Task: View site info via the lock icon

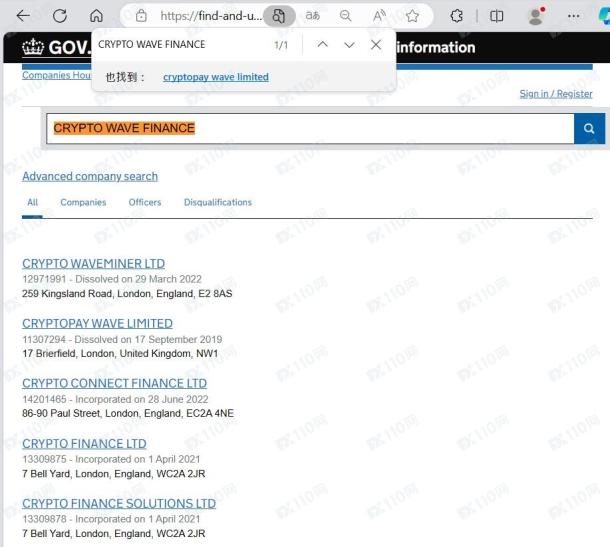Action: tap(141, 16)
